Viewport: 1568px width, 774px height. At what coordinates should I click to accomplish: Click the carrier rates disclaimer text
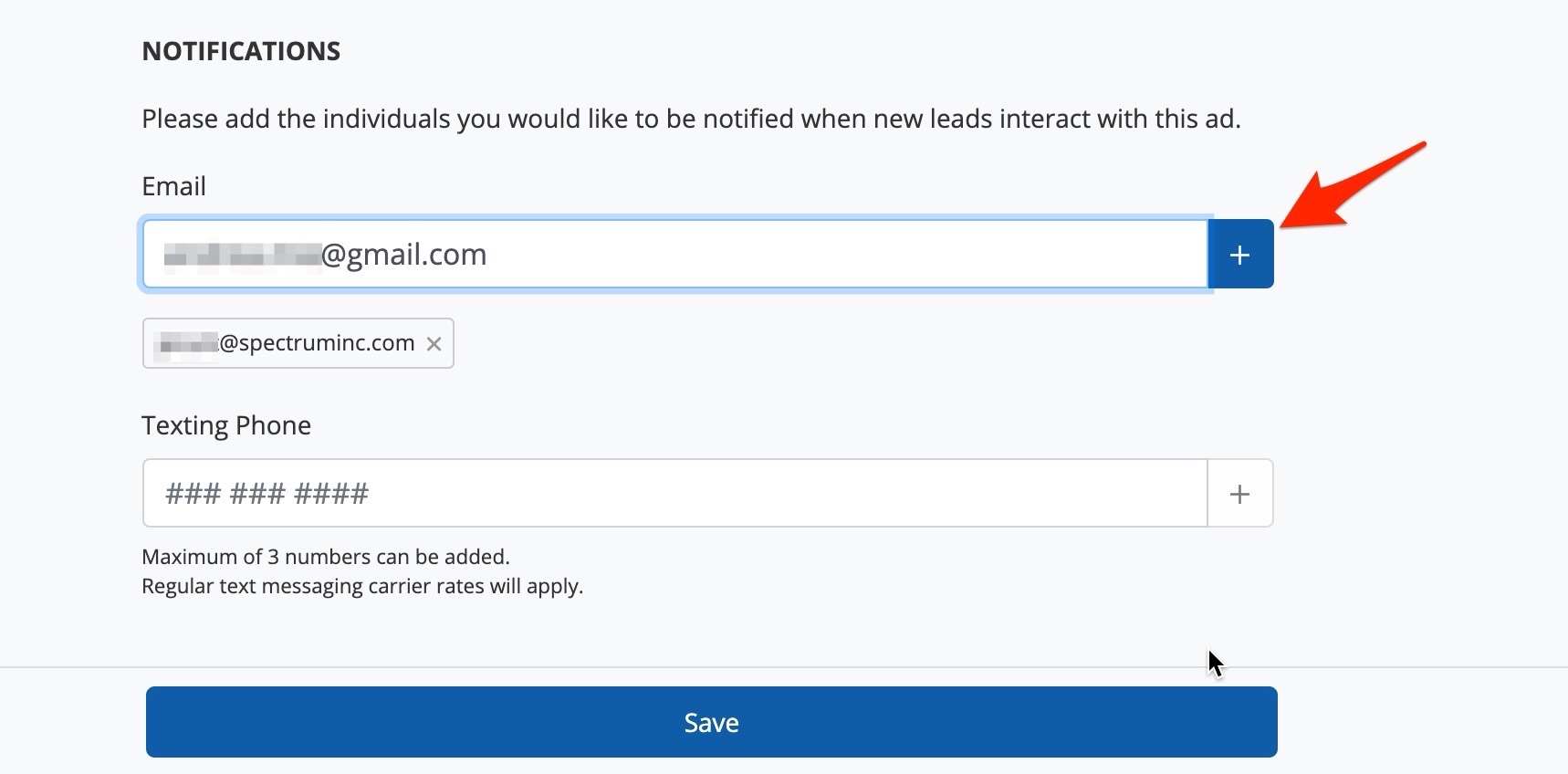coord(362,586)
